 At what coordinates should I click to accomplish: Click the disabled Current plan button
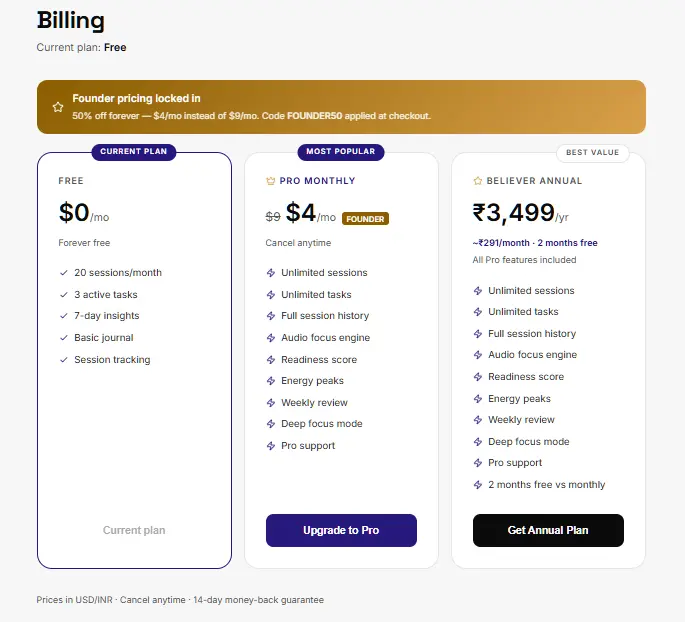coord(134,530)
